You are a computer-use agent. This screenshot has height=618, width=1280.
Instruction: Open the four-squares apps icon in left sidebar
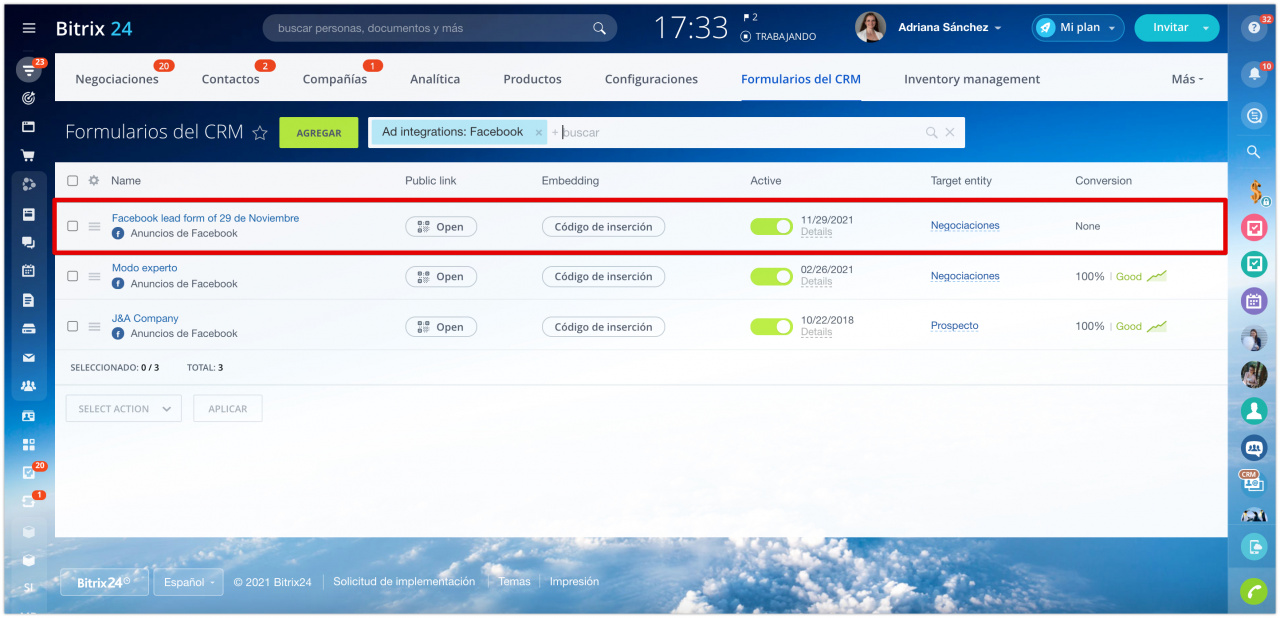tap(29, 444)
